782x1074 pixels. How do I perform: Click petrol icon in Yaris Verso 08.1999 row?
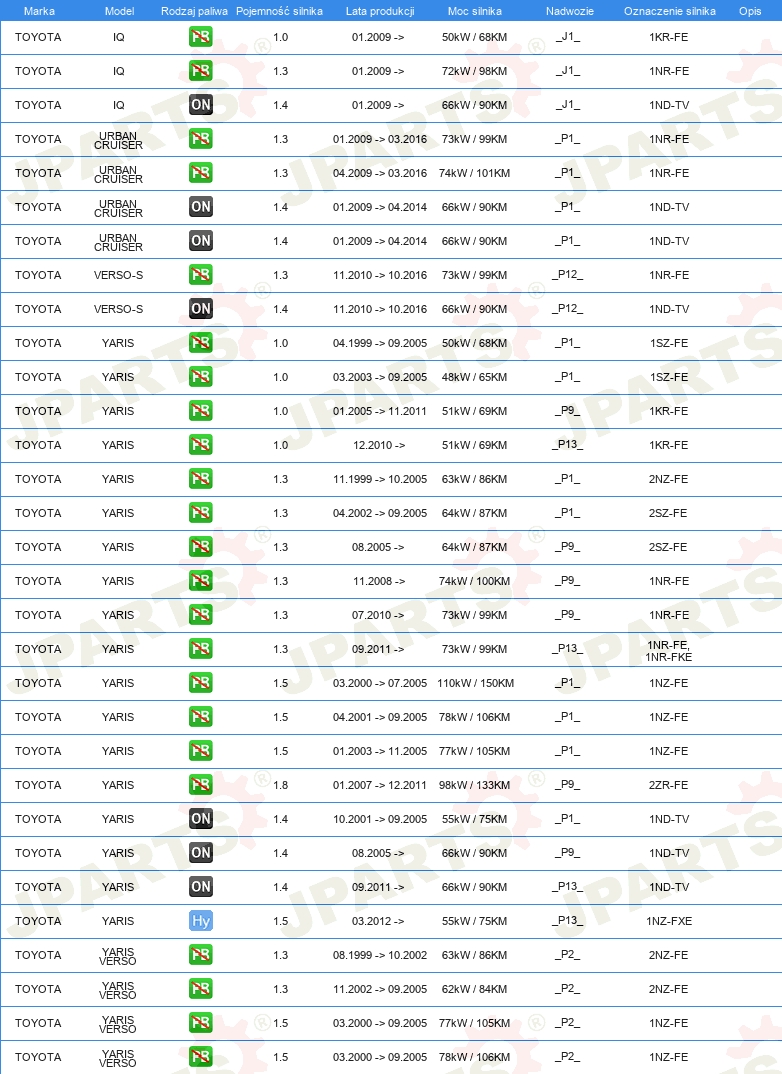[201, 955]
